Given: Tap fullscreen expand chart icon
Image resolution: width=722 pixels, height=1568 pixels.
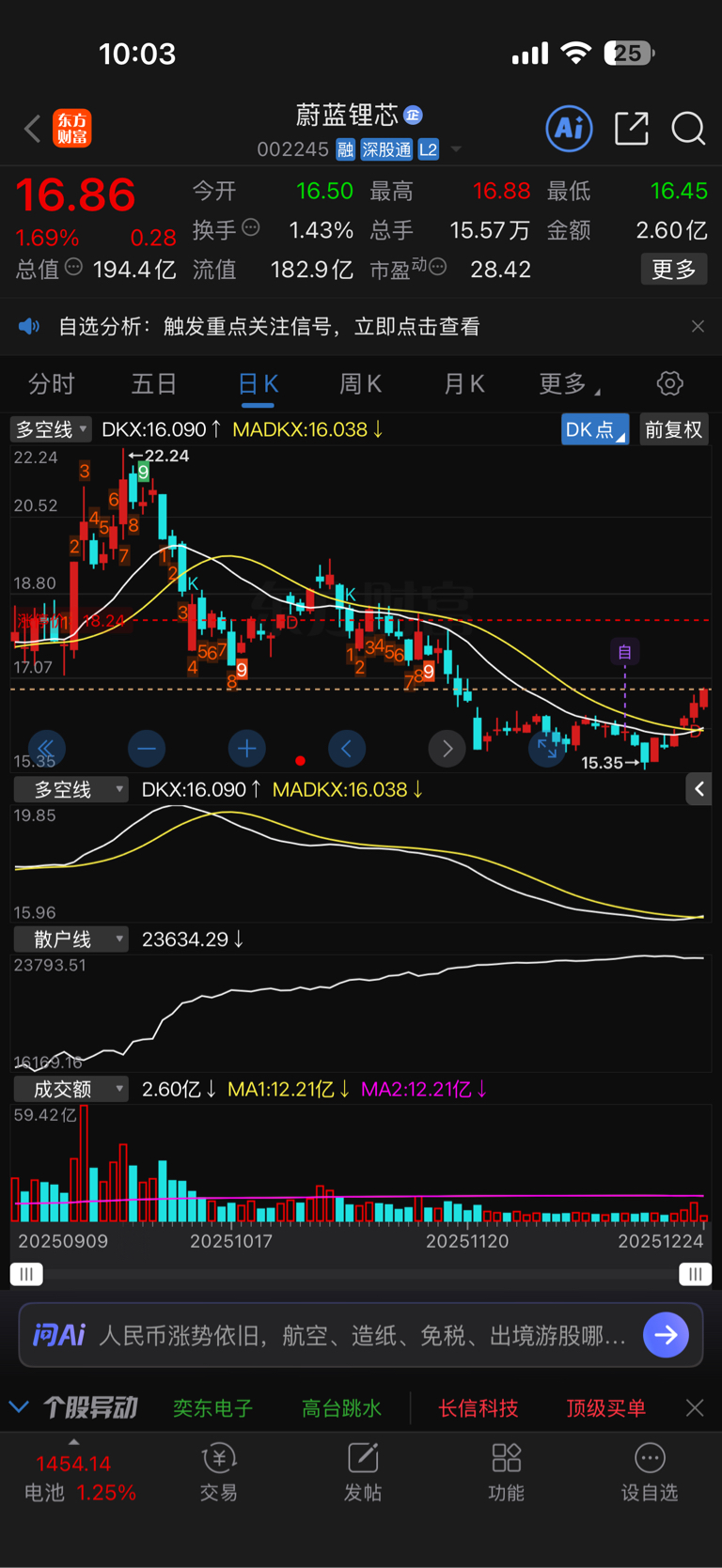Looking at the screenshot, I should point(547,749).
